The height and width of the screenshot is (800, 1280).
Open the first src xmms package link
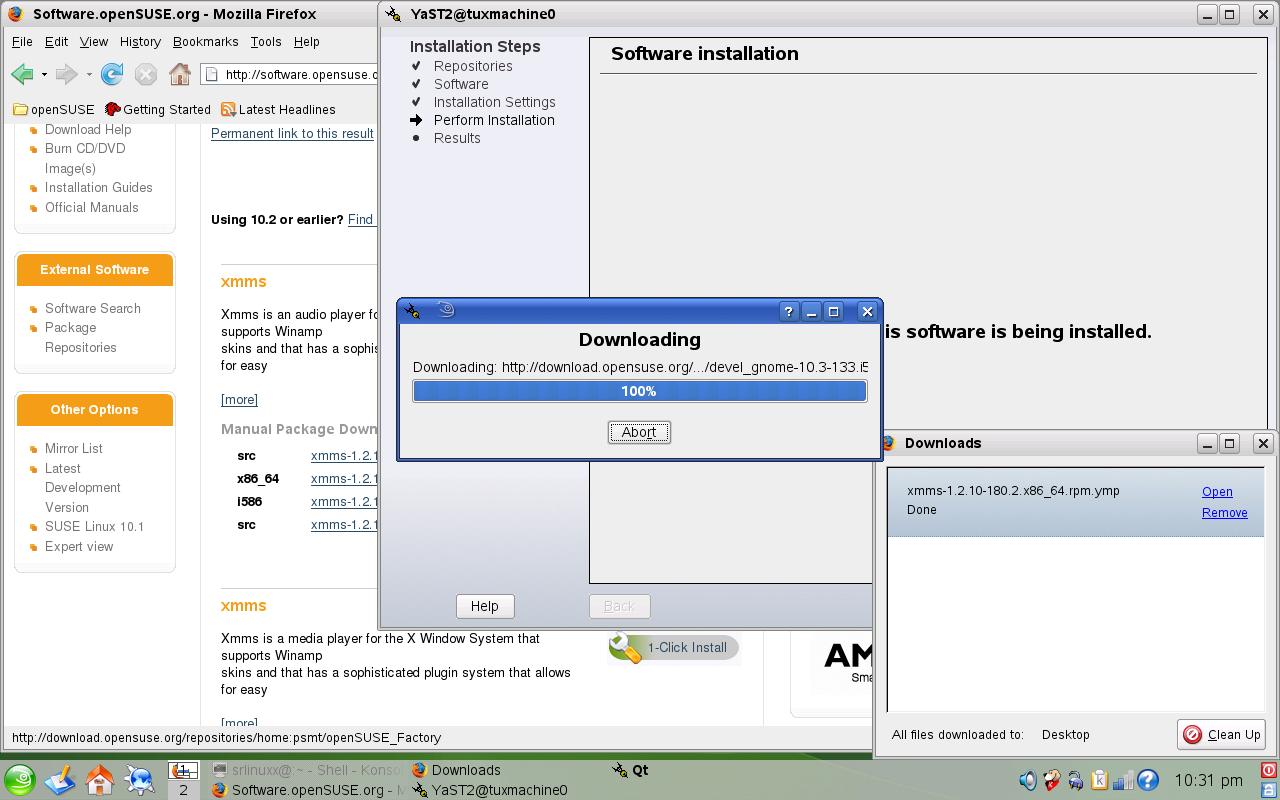click(x=344, y=456)
